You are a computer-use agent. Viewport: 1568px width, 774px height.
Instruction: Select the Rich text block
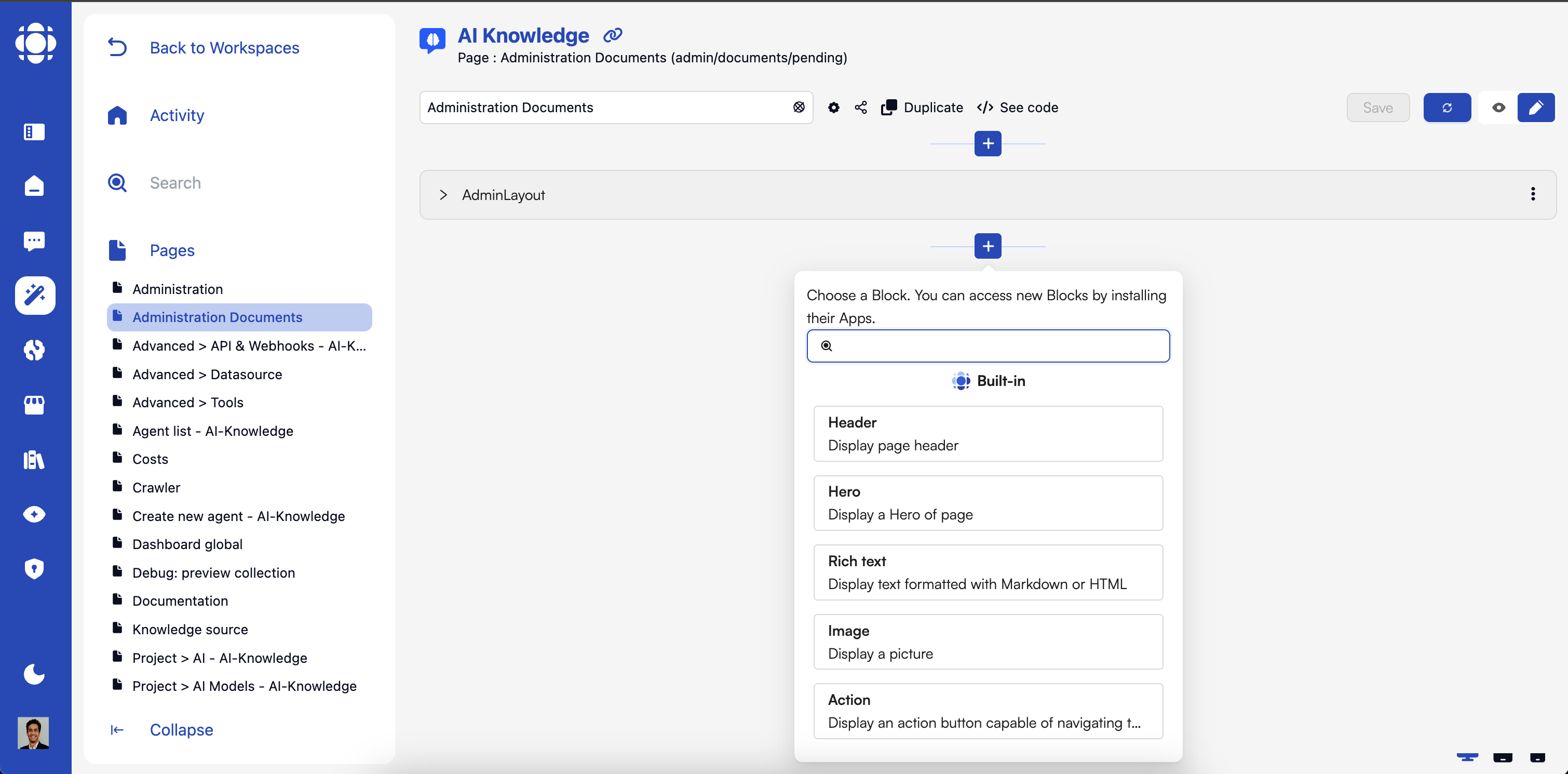(988, 572)
